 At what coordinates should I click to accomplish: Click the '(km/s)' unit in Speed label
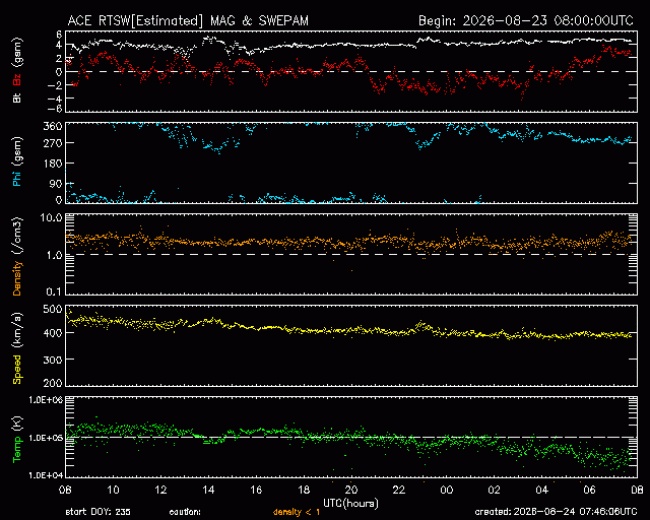pos(17,330)
